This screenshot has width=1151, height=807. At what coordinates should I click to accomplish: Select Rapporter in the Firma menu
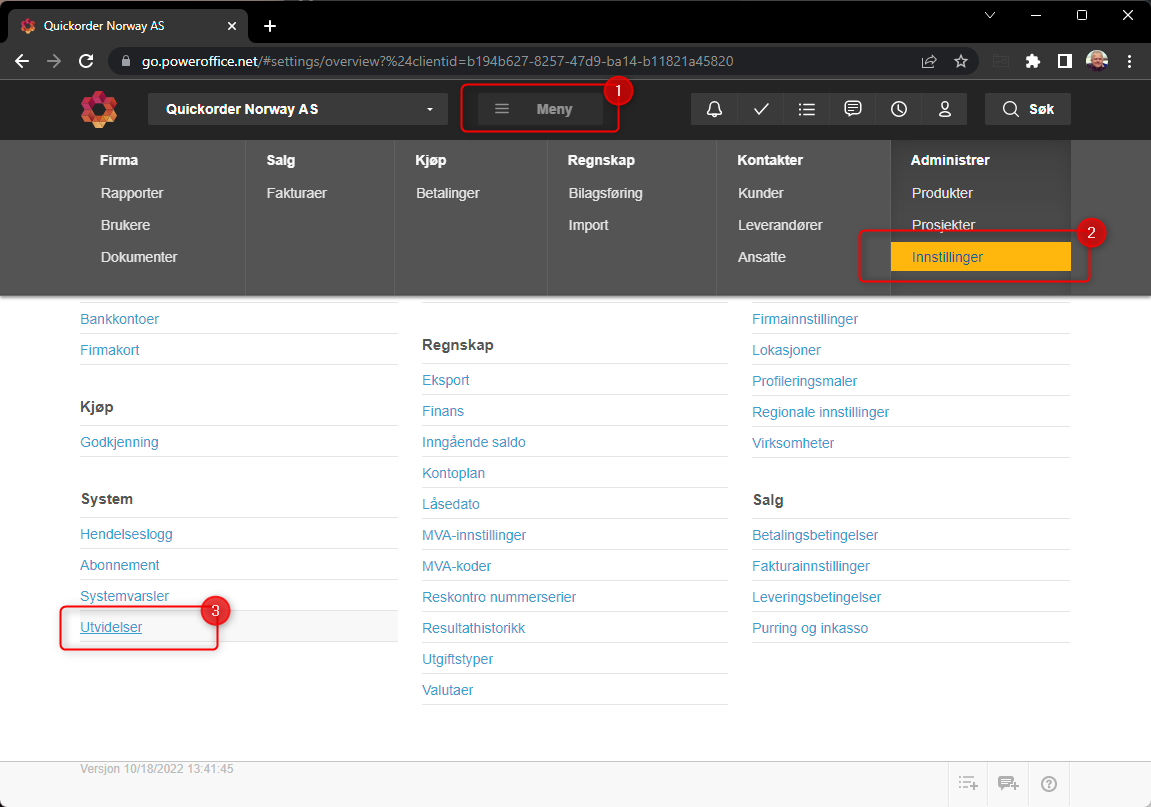click(132, 193)
